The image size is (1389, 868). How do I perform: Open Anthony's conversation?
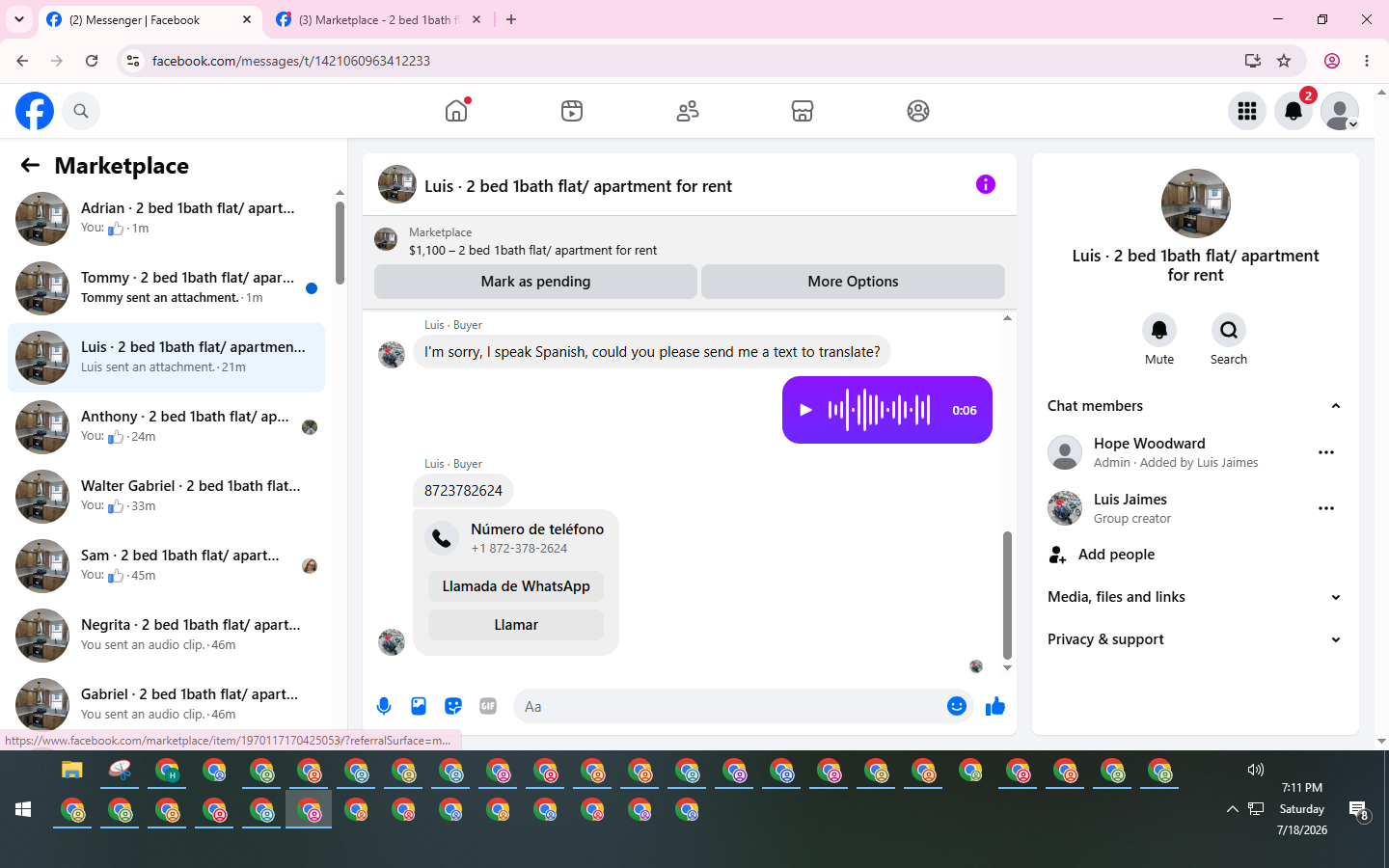click(166, 427)
